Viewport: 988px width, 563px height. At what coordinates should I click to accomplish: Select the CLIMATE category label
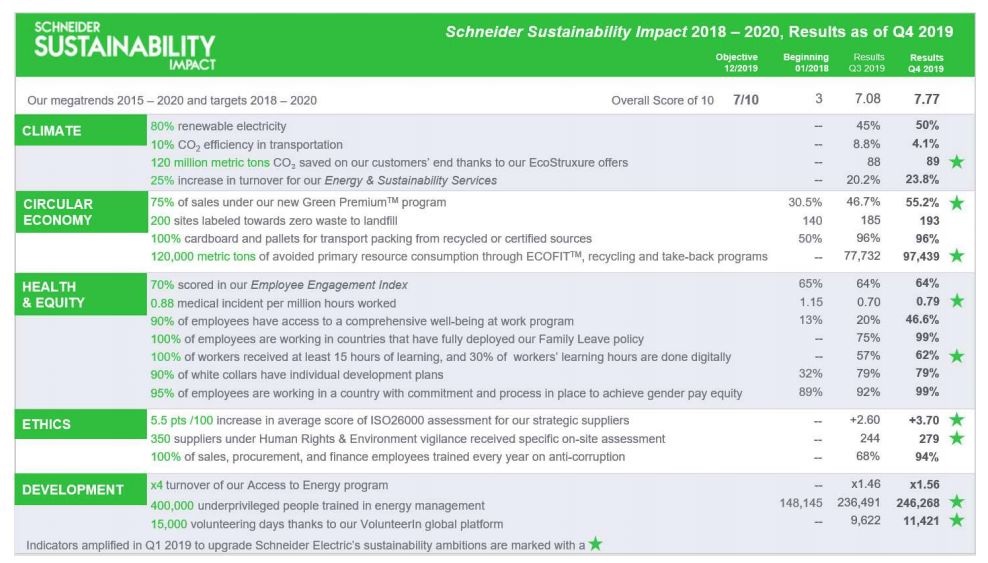81,130
